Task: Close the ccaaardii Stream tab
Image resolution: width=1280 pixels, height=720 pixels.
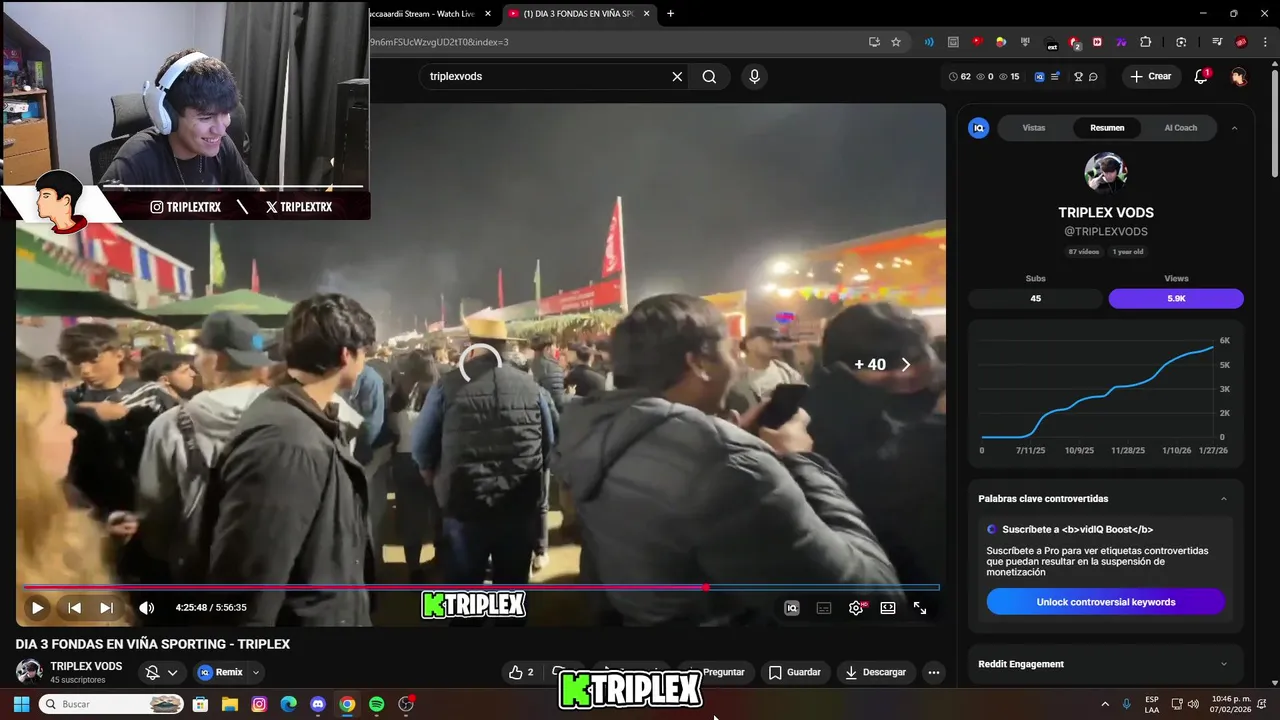Action: pos(488,14)
